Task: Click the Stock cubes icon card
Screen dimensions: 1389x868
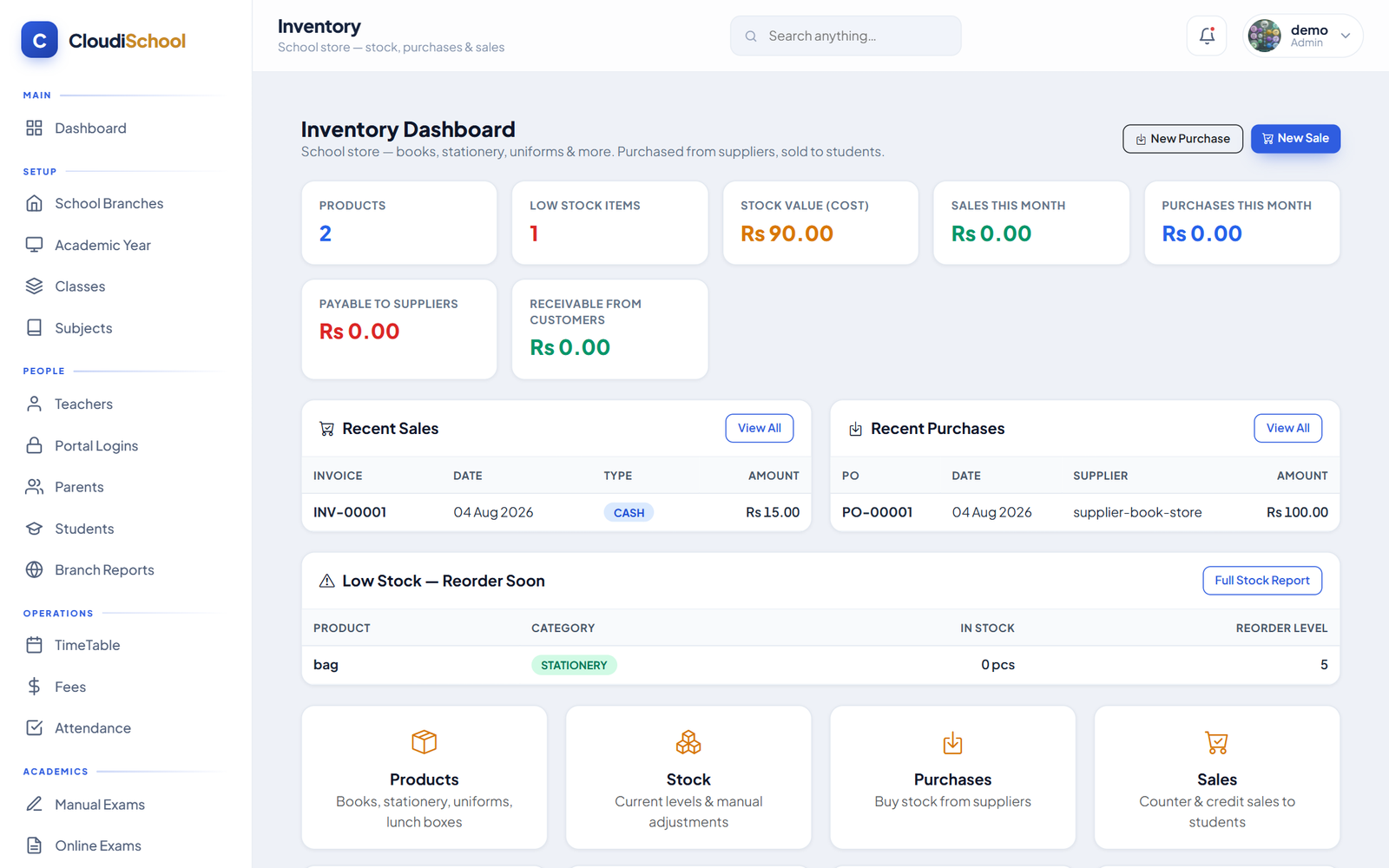Action: 688,777
